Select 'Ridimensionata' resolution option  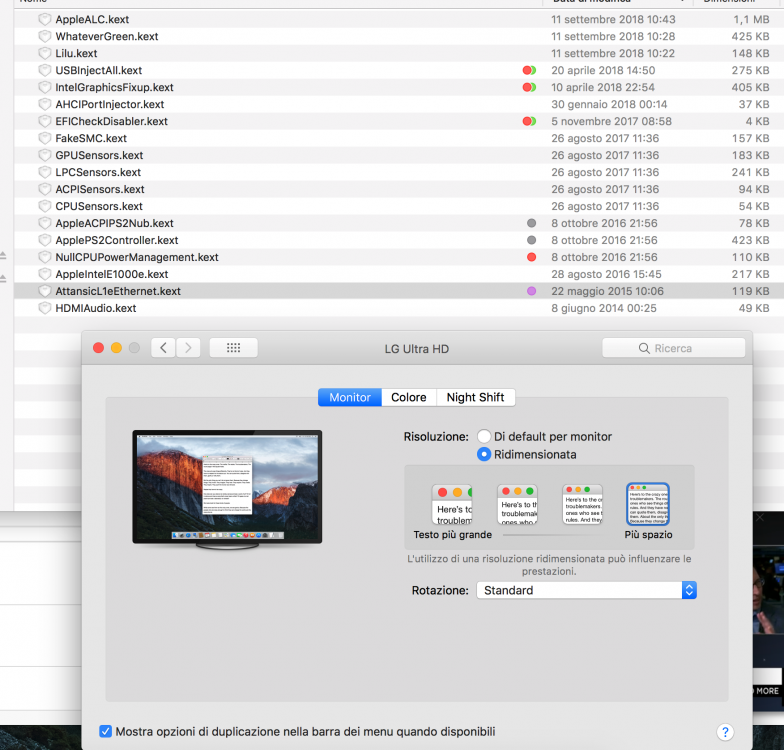484,454
